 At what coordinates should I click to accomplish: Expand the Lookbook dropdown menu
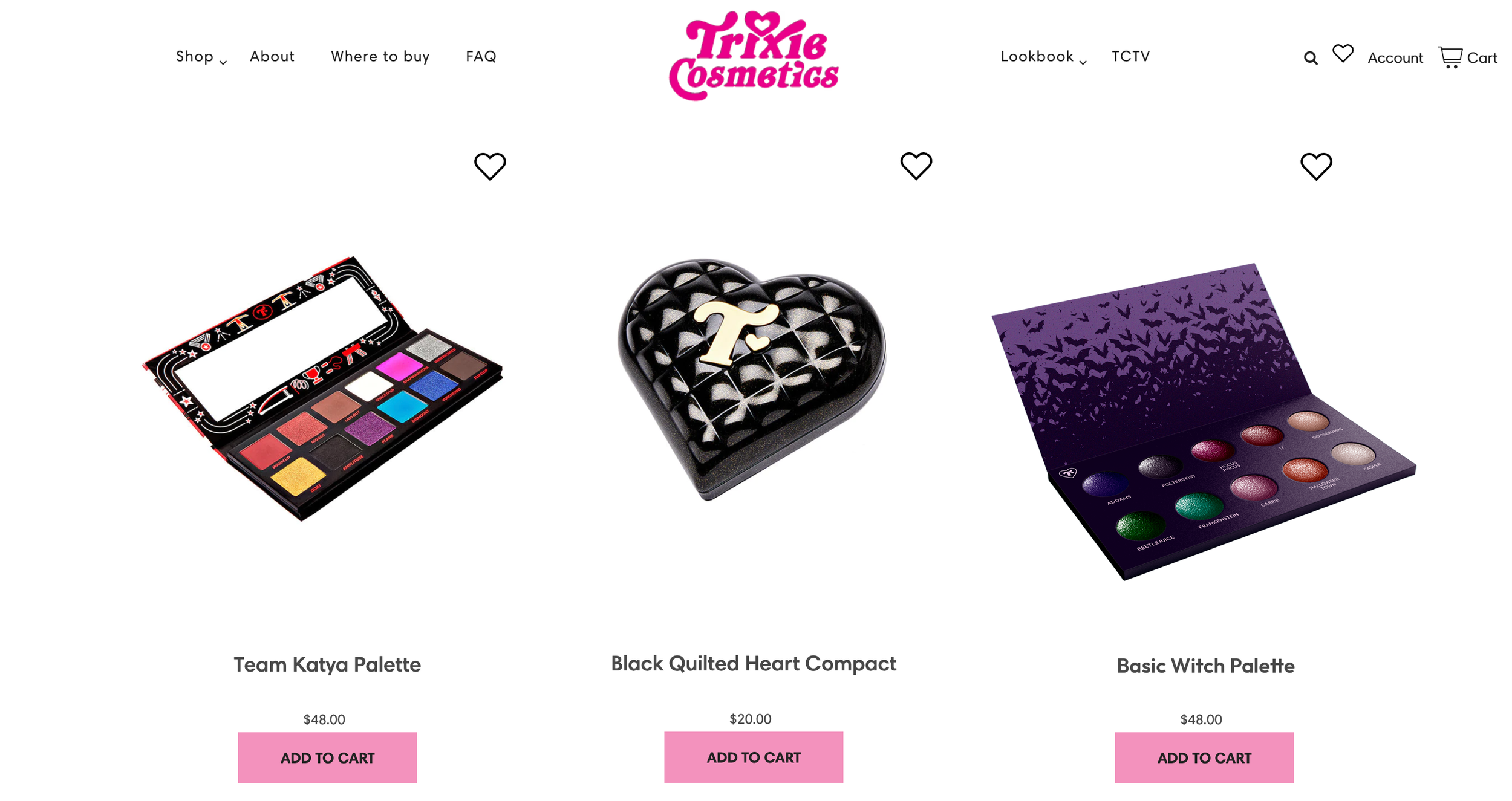pyautogui.click(x=1043, y=57)
